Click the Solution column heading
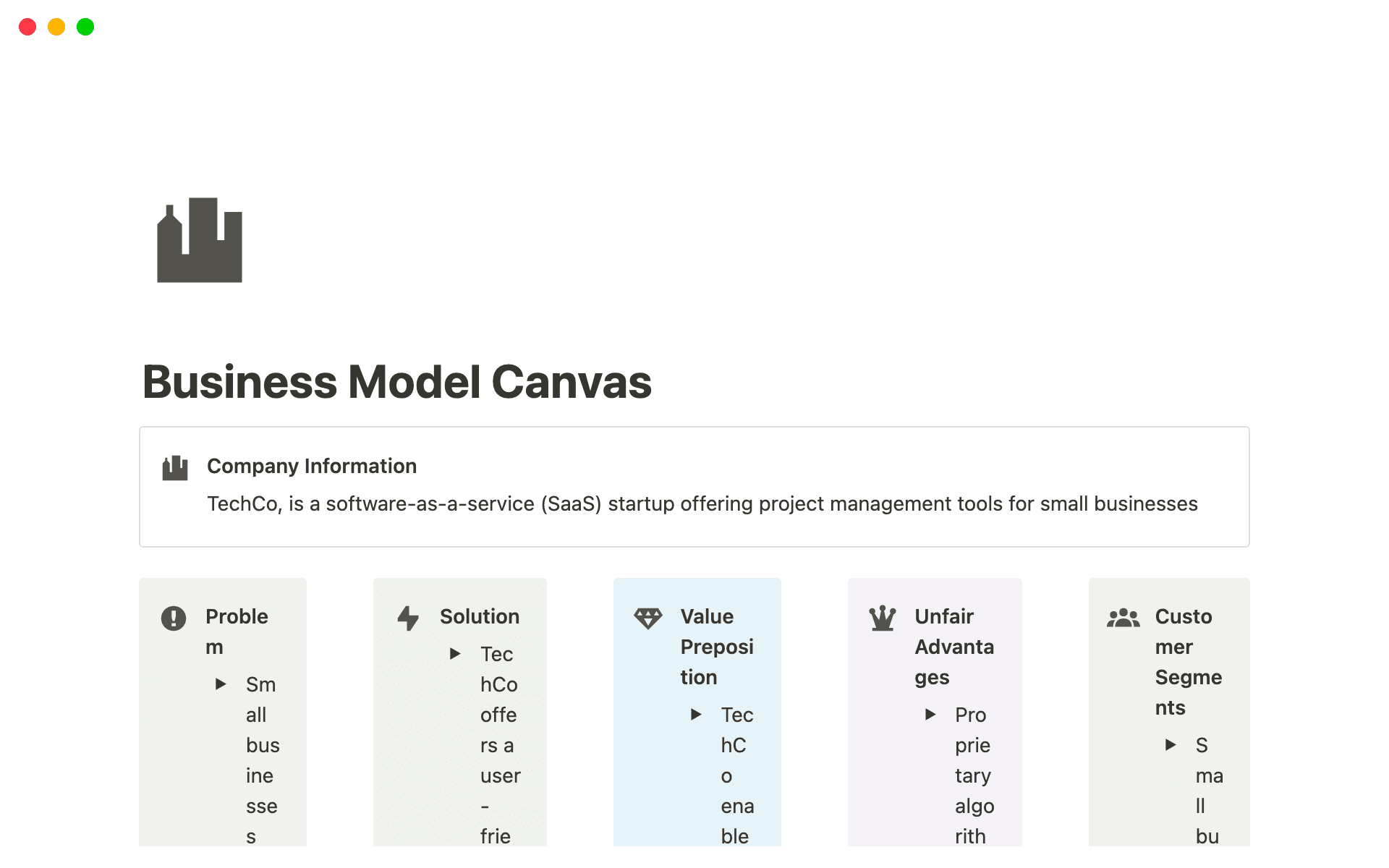This screenshot has width=1389, height=868. (x=480, y=617)
